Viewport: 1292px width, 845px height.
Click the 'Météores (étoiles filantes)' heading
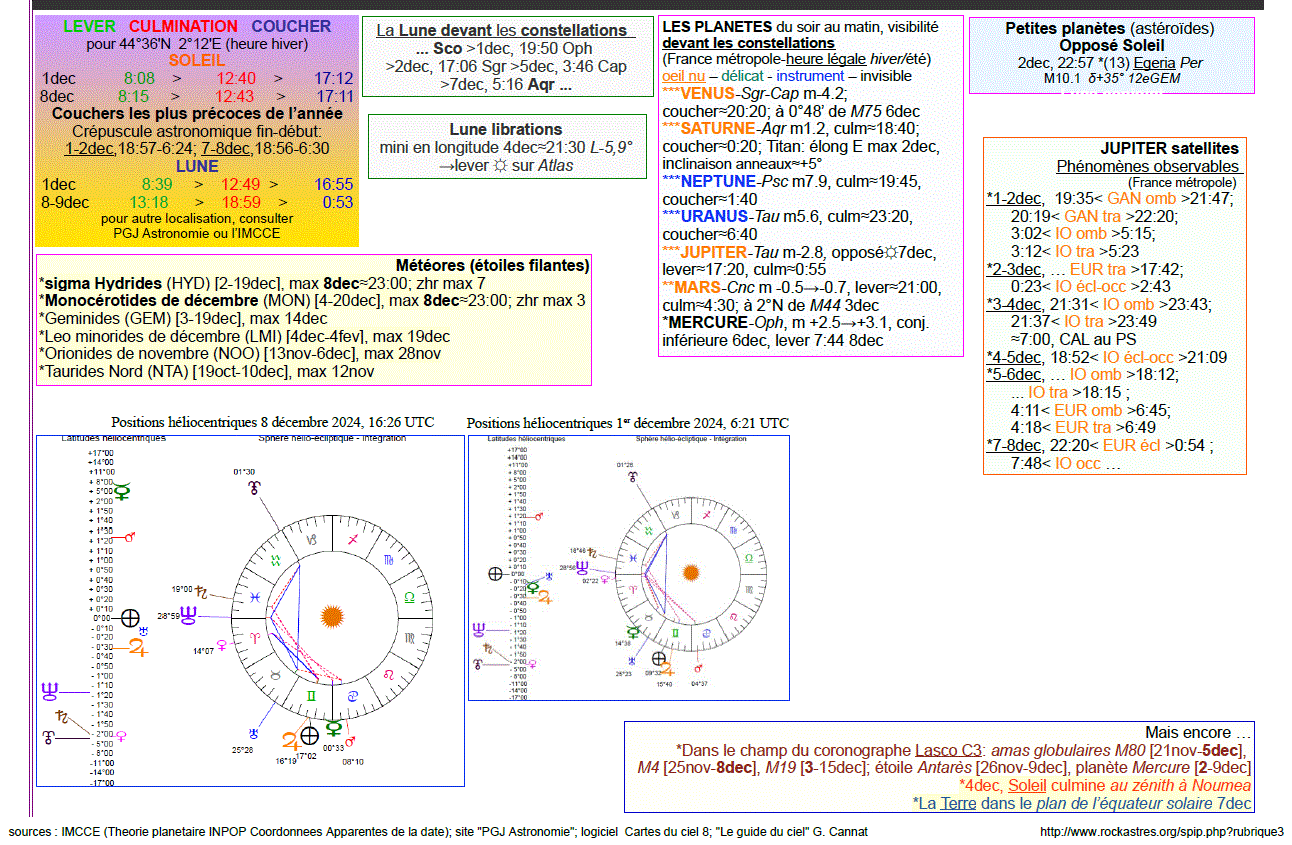(x=492, y=265)
